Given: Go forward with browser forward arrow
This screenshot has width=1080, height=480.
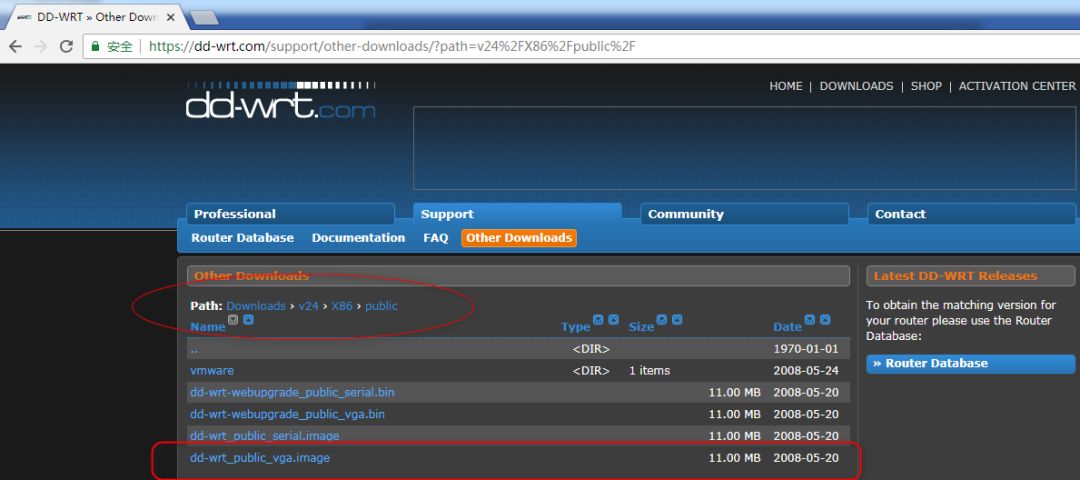Looking at the screenshot, I should pyautogui.click(x=41, y=46).
